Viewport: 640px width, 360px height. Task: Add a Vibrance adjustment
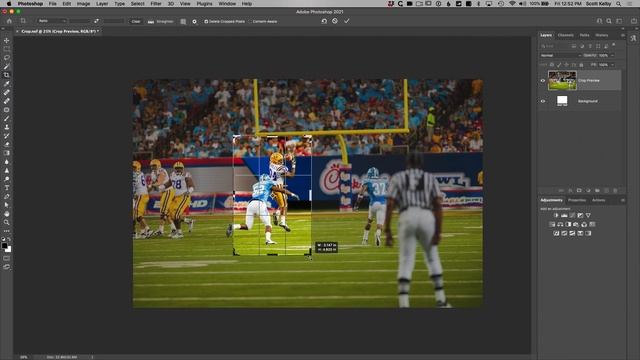588,215
